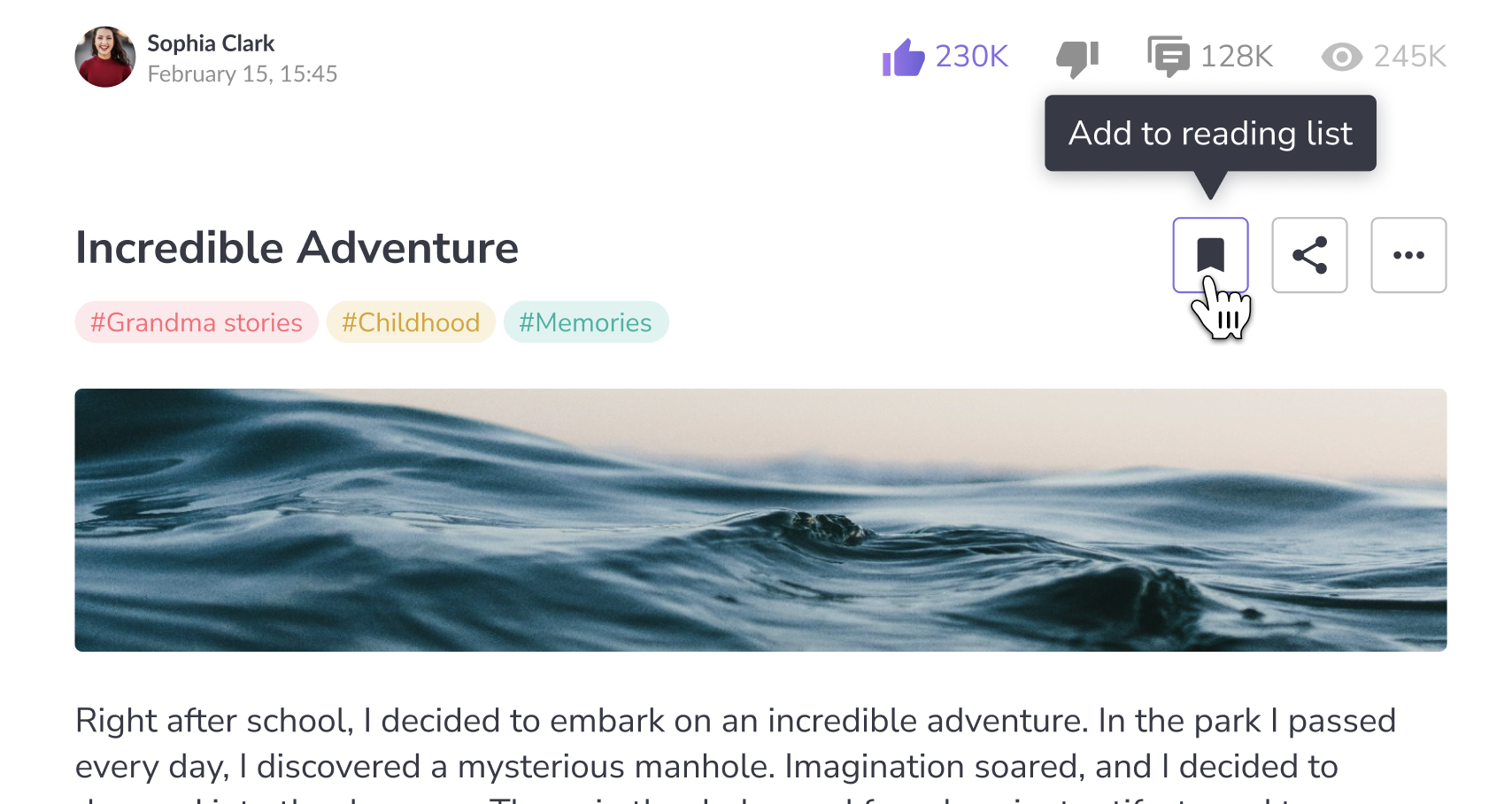Open comments via the speech bubble icon
Image resolution: width=1512 pixels, height=804 pixels.
[x=1169, y=57]
